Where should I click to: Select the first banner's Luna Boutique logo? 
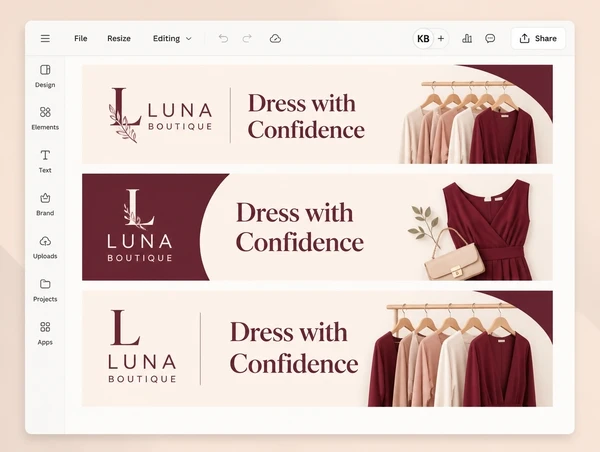161,115
